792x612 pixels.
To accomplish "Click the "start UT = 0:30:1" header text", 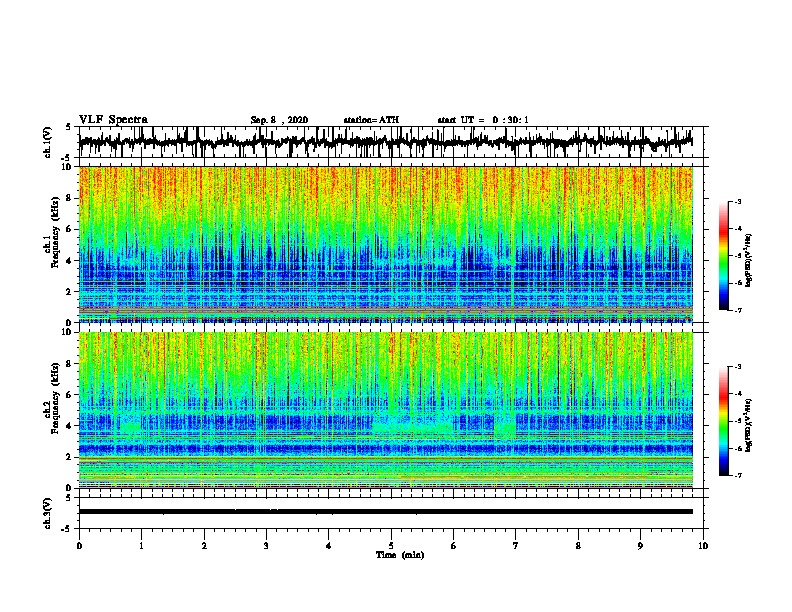I will click(x=483, y=120).
